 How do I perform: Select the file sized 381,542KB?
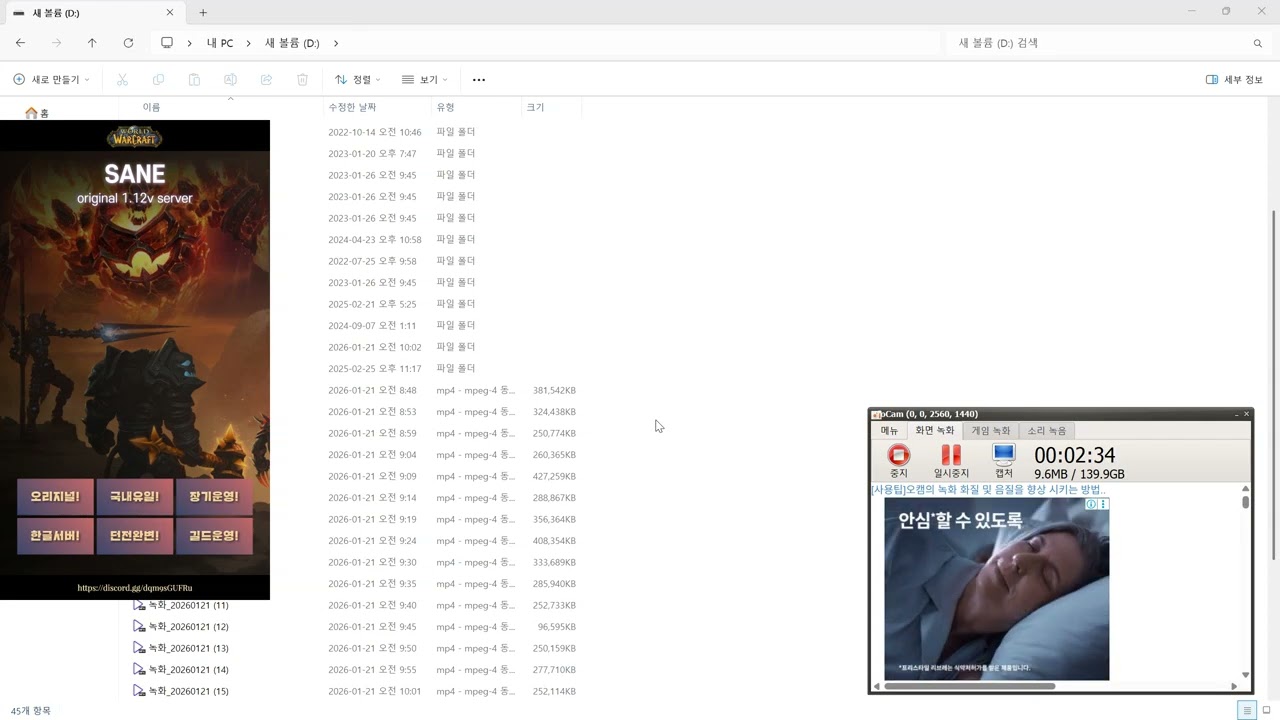pyautogui.click(x=554, y=390)
